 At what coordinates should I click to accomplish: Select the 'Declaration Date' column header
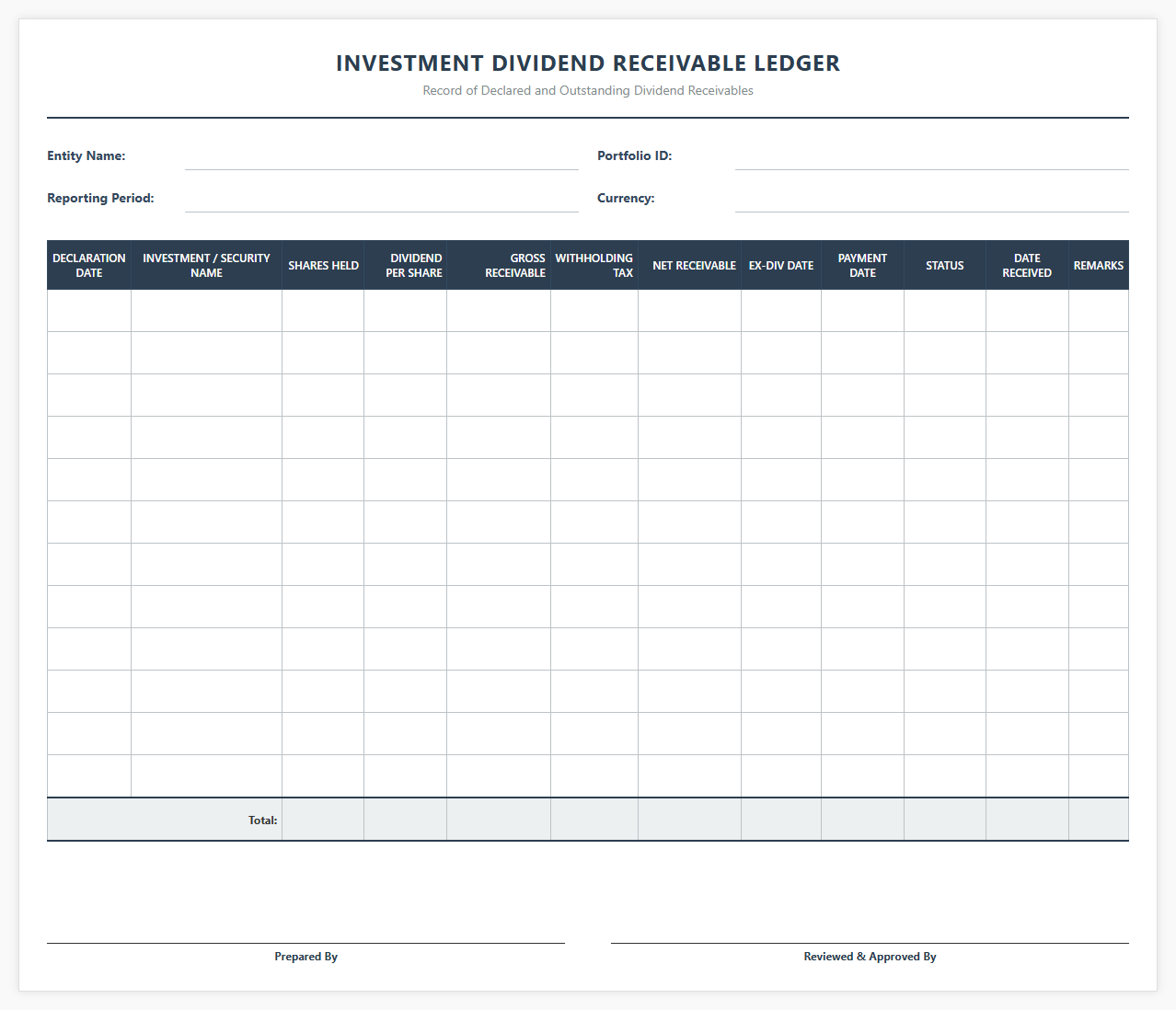coord(89,265)
